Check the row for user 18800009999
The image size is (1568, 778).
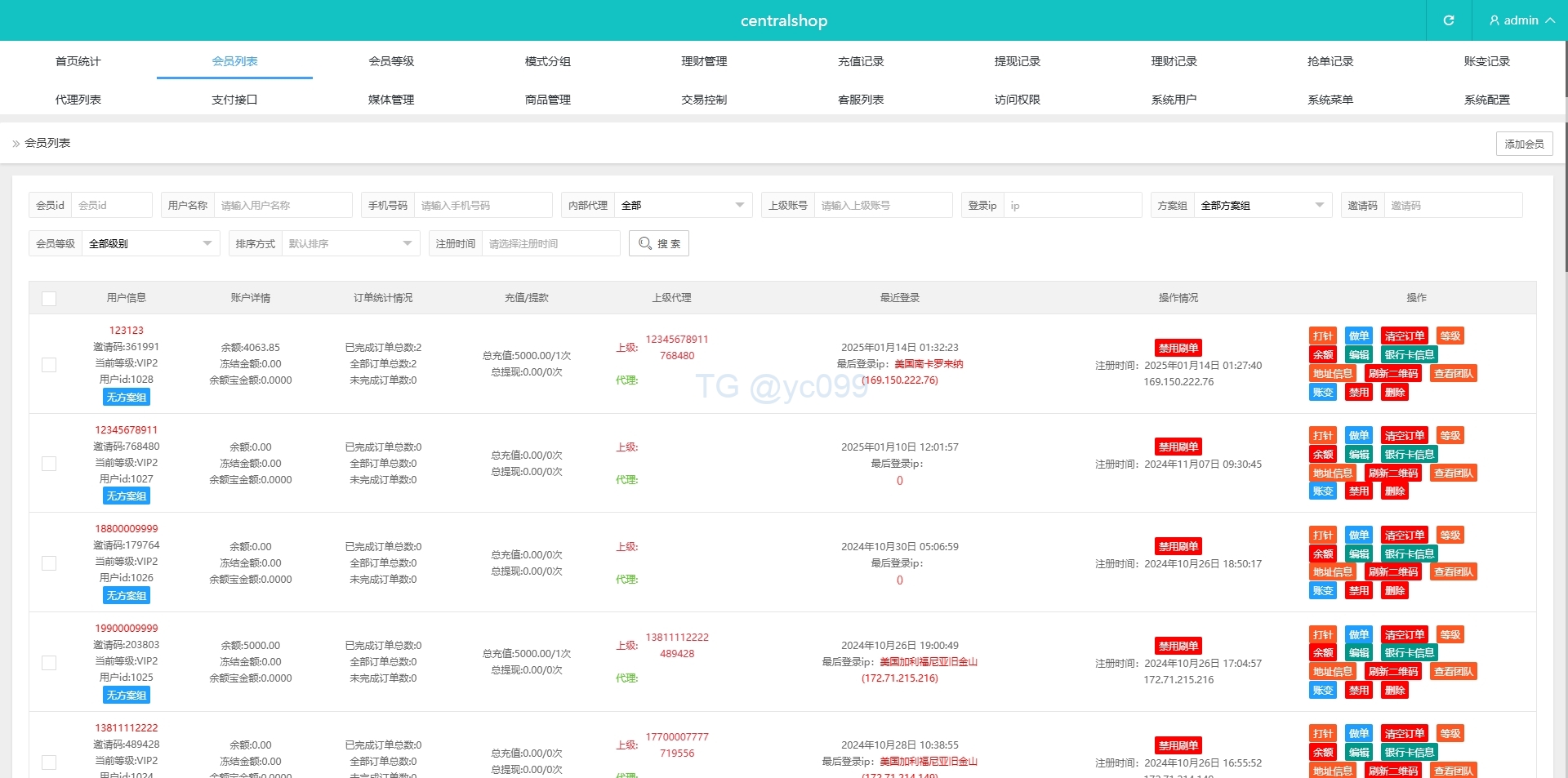[x=49, y=563]
